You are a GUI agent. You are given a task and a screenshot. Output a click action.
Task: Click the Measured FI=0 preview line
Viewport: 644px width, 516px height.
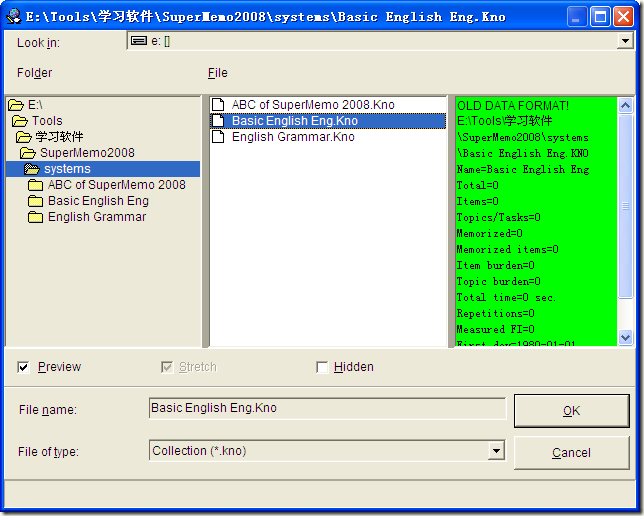click(x=496, y=329)
